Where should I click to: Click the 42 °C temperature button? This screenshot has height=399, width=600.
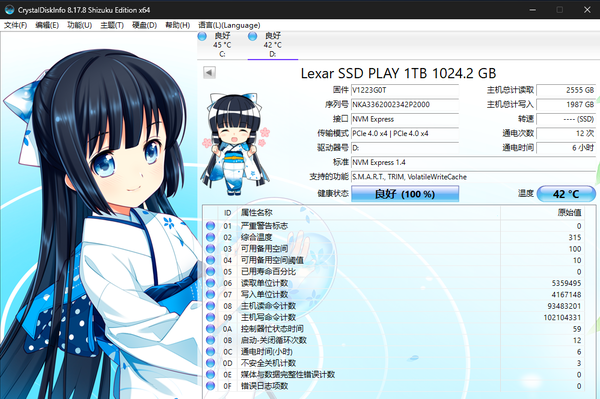(566, 194)
